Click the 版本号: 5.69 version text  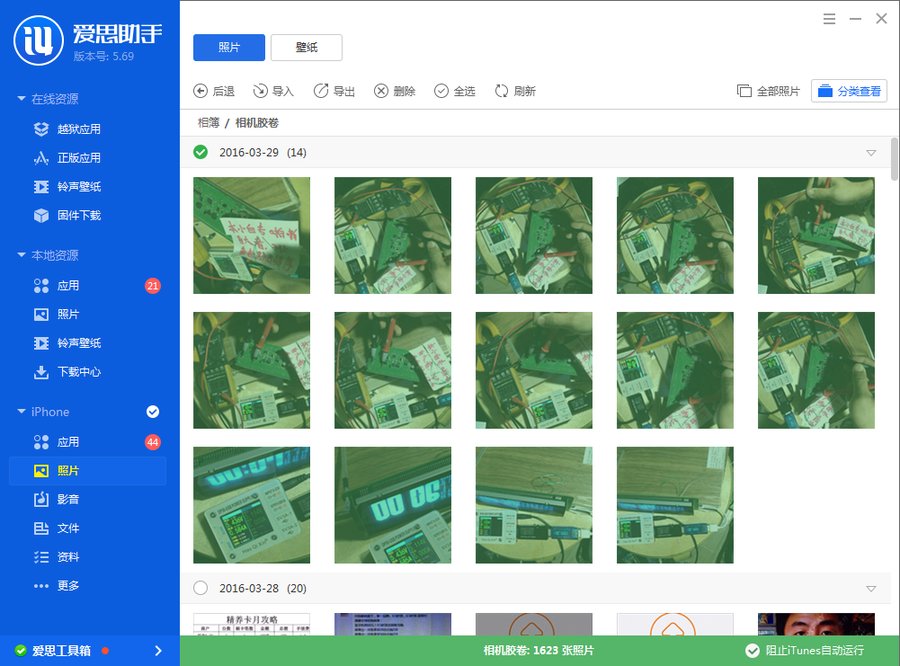pyautogui.click(x=104, y=56)
